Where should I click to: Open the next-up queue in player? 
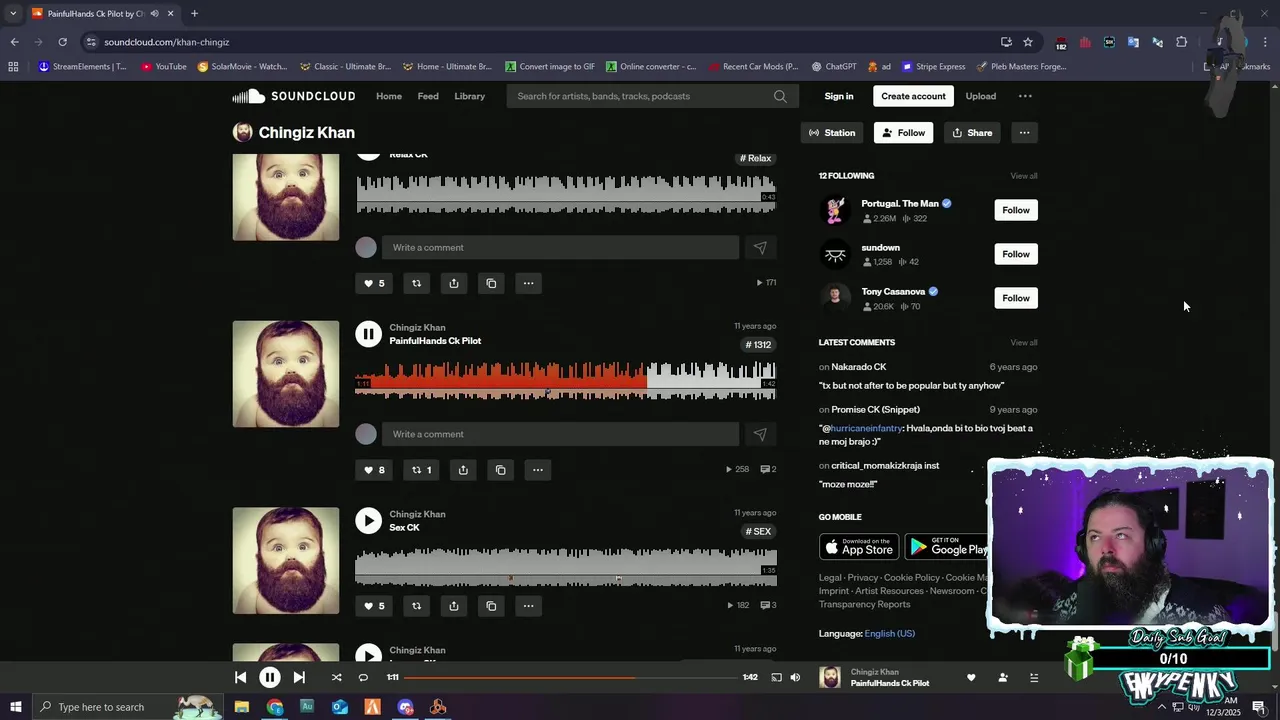[x=1033, y=677]
